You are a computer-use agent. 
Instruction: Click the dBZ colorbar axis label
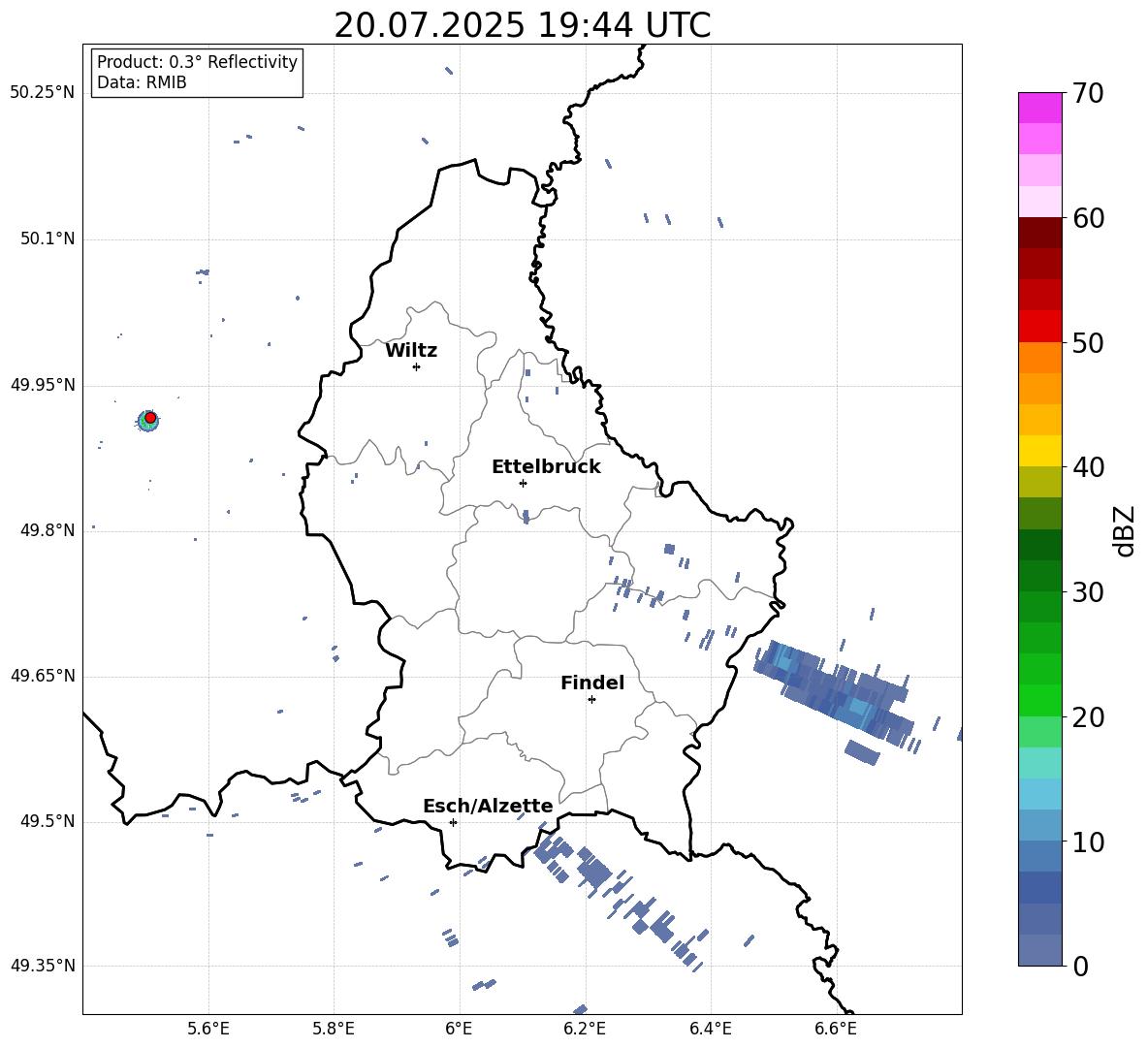[x=1123, y=530]
